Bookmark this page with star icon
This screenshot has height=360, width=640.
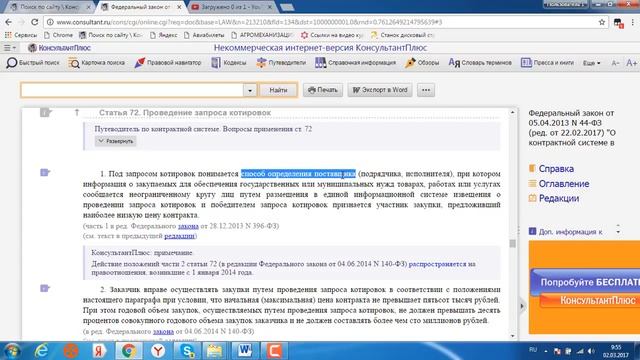pyautogui.click(x=602, y=22)
